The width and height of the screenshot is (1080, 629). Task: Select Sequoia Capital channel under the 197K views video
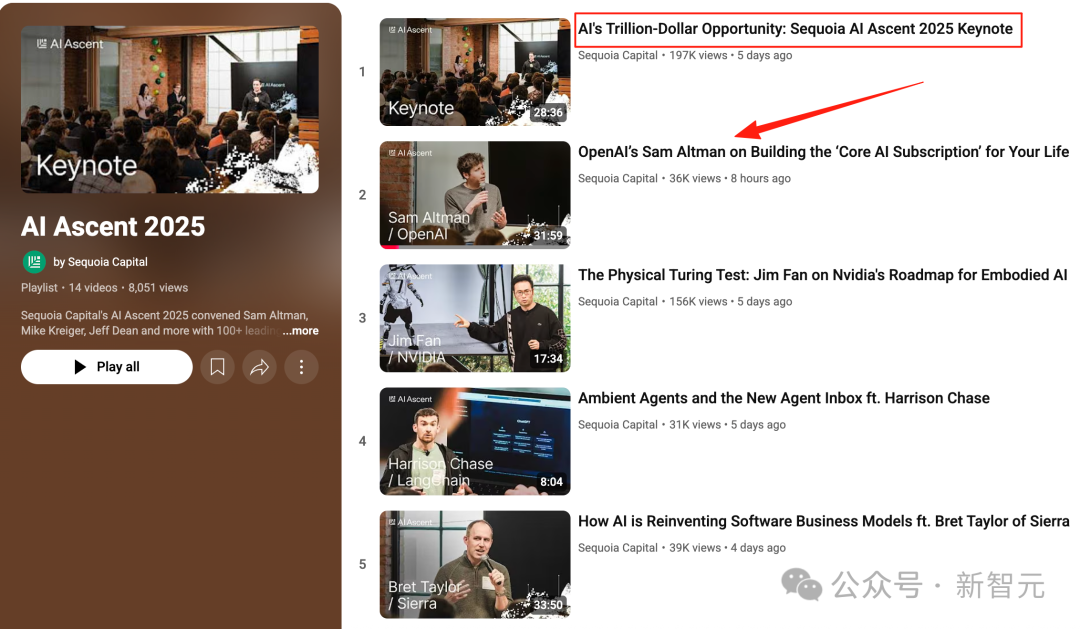pos(618,55)
